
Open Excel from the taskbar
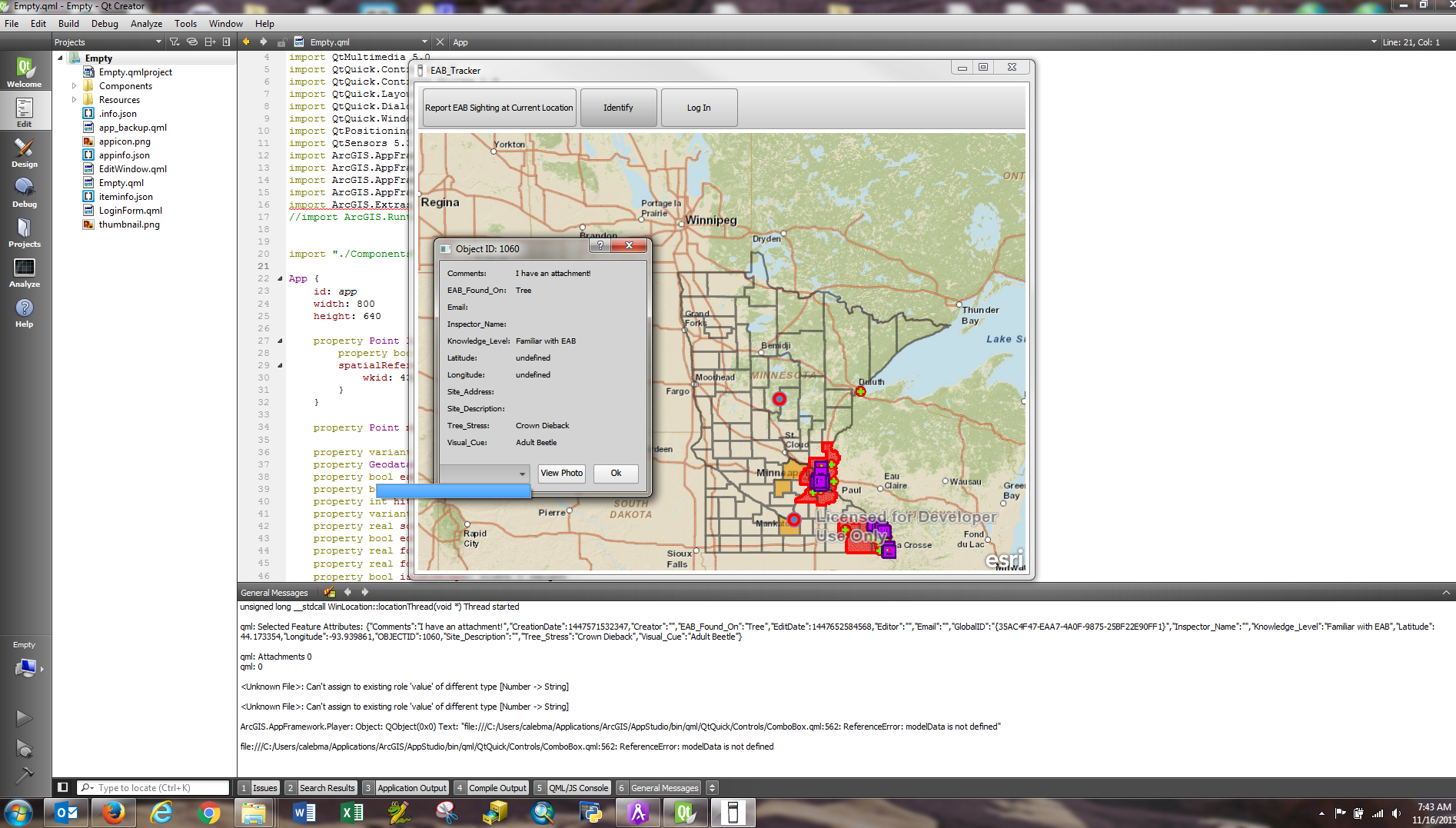352,813
